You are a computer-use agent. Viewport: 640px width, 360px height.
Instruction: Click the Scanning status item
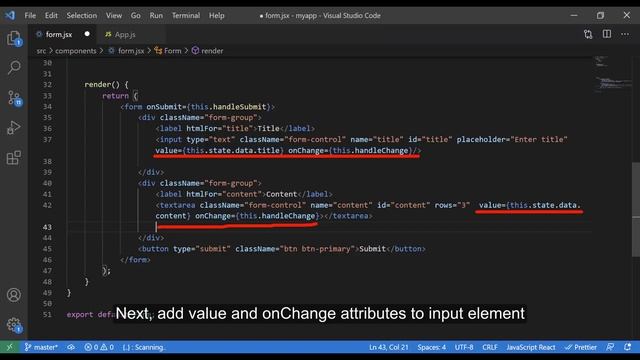point(144,347)
